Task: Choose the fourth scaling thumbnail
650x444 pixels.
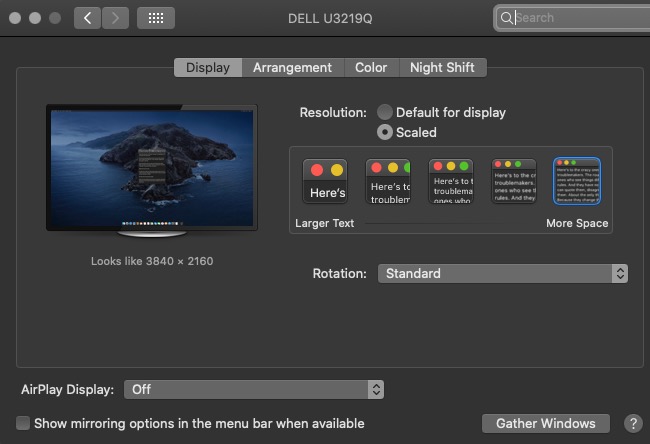Action: click(x=514, y=181)
